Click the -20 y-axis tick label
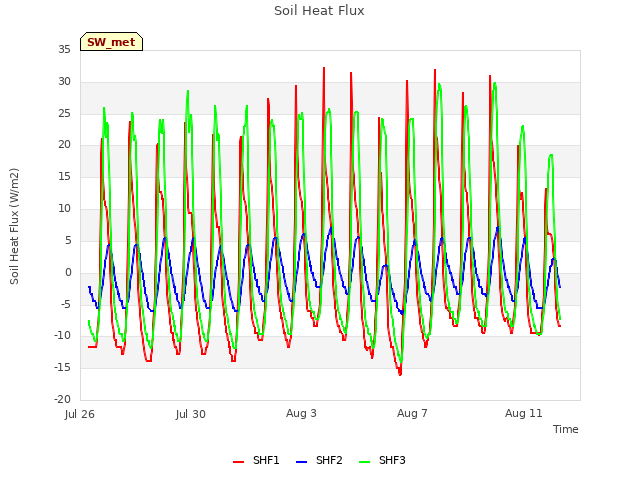This screenshot has height=480, width=640. tap(62, 399)
